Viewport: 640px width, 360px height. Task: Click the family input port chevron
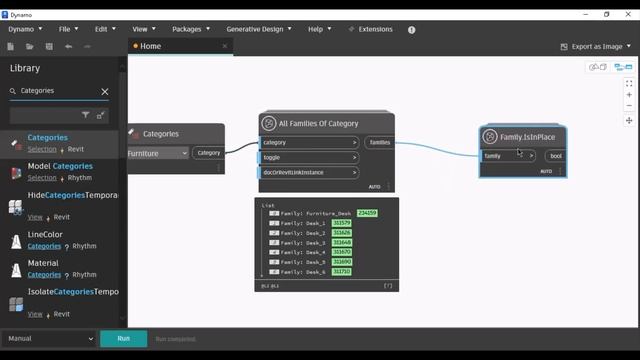(x=531, y=156)
